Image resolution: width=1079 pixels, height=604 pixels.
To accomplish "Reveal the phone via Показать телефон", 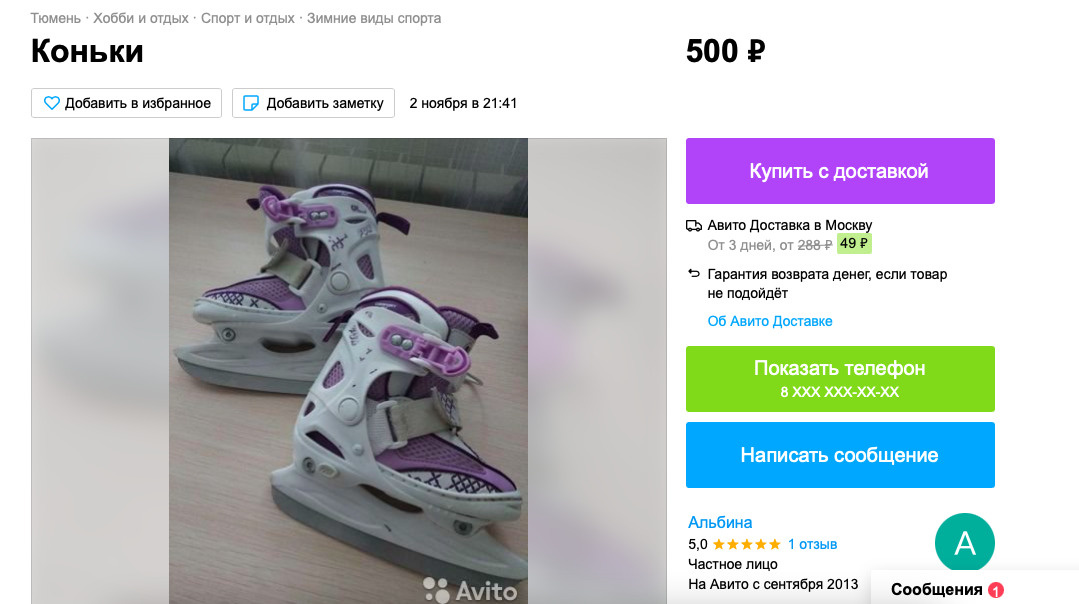I will click(x=840, y=379).
